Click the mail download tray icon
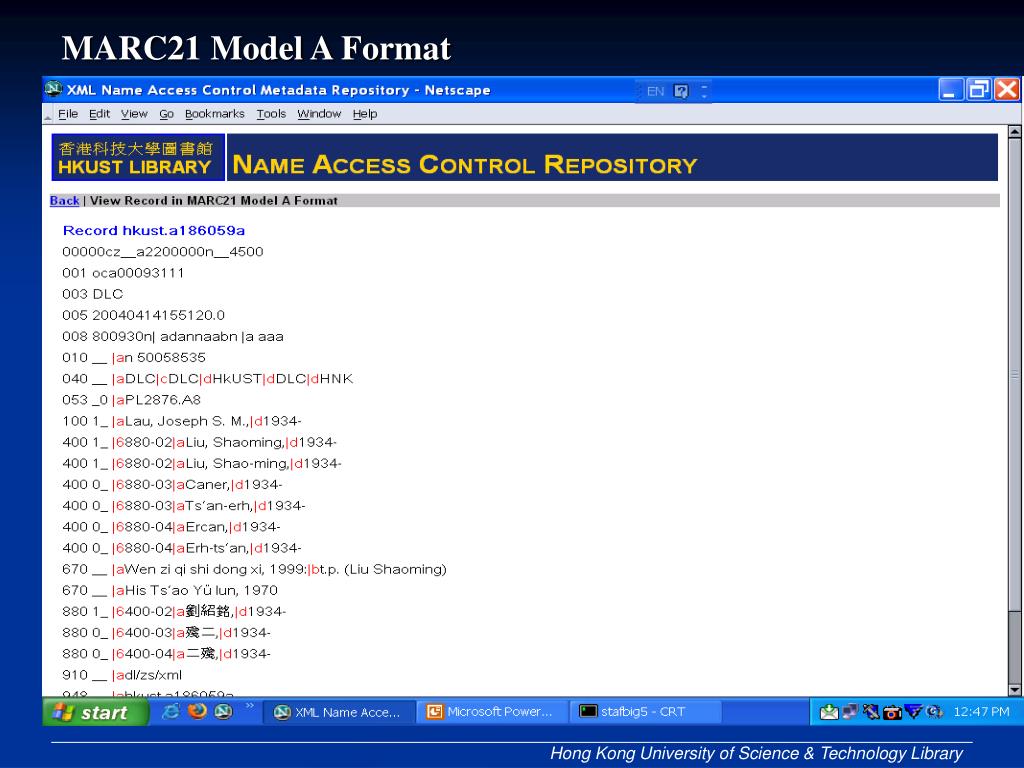The height and width of the screenshot is (768, 1024). pos(829,712)
